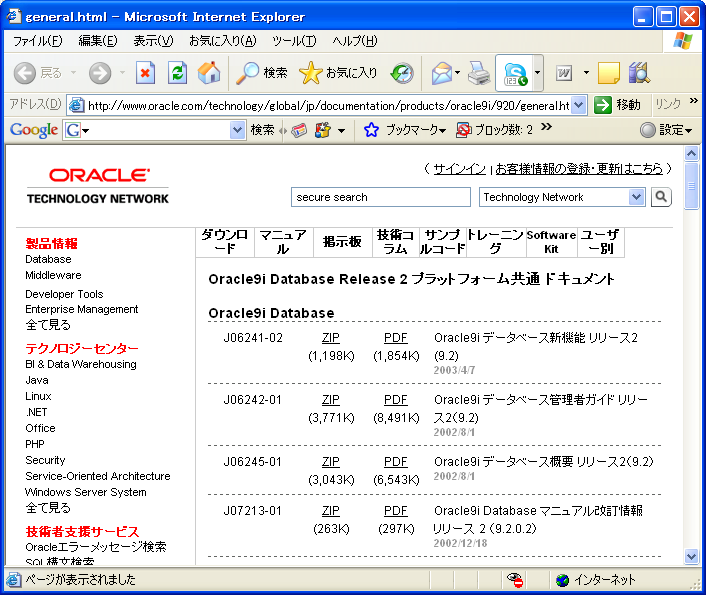Select the 掲示板 tab
The image size is (706, 595).
point(342,242)
